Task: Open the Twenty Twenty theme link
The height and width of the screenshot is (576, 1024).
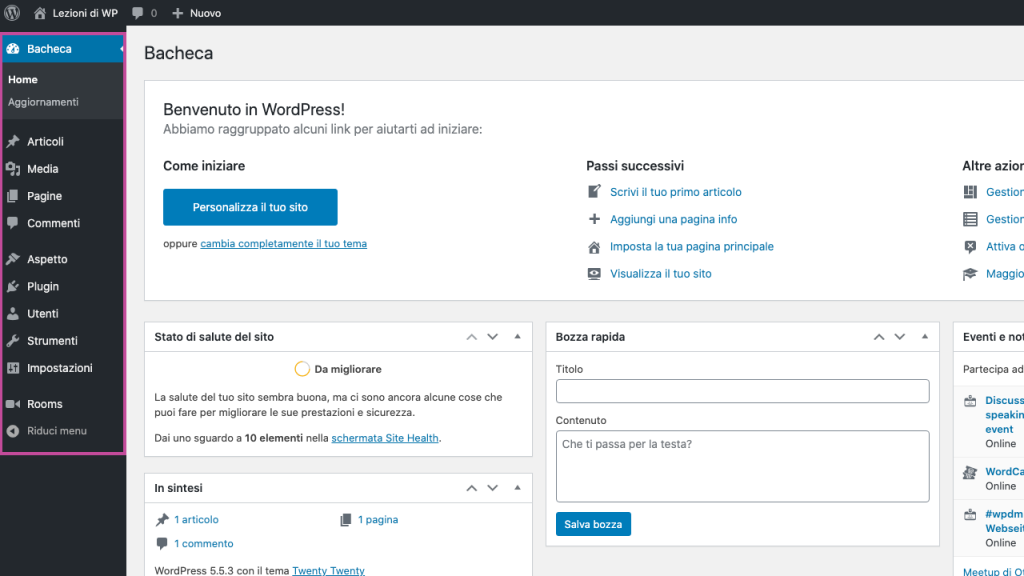Action: pos(328,570)
